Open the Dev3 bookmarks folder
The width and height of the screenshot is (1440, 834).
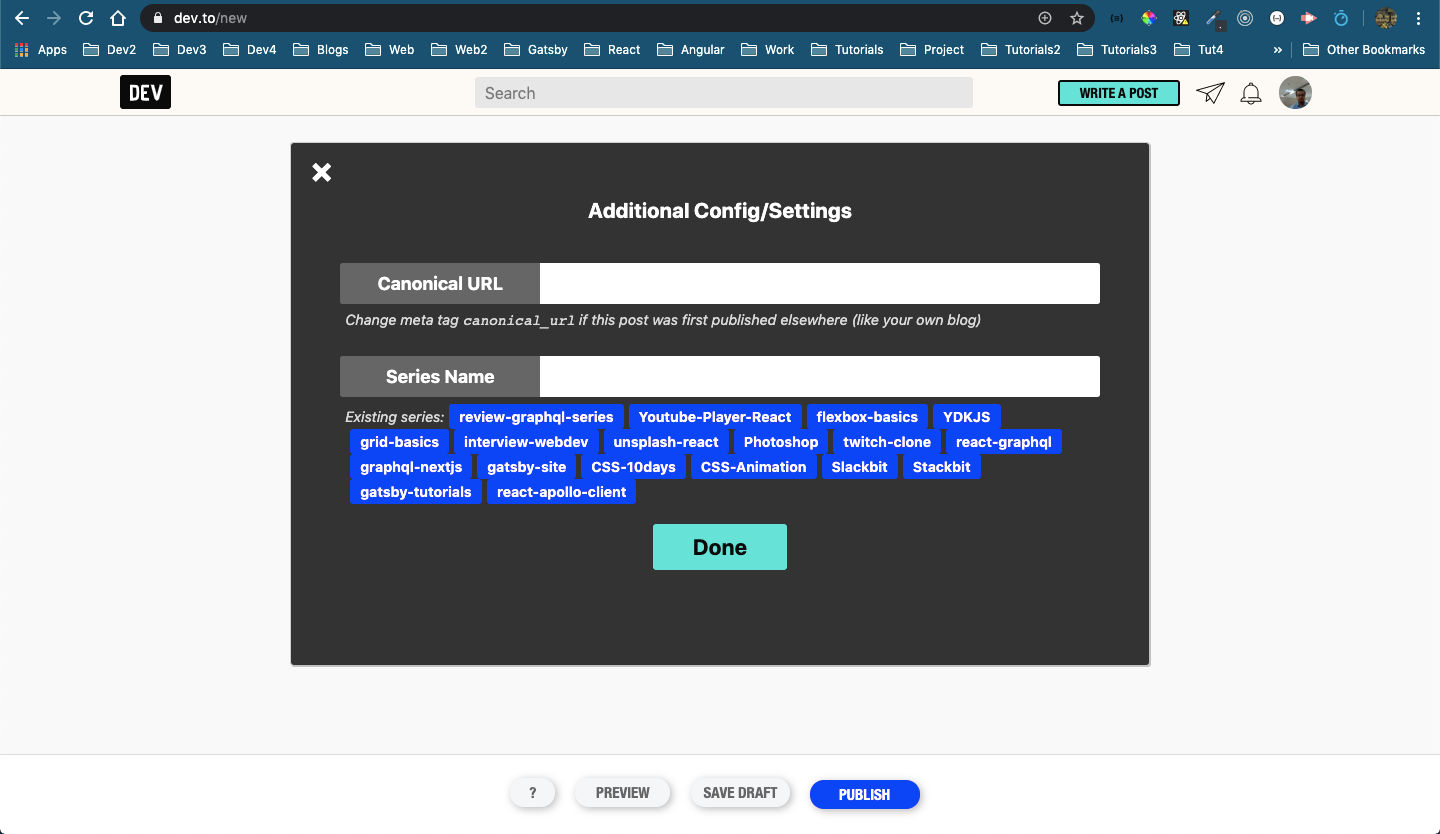pos(180,49)
